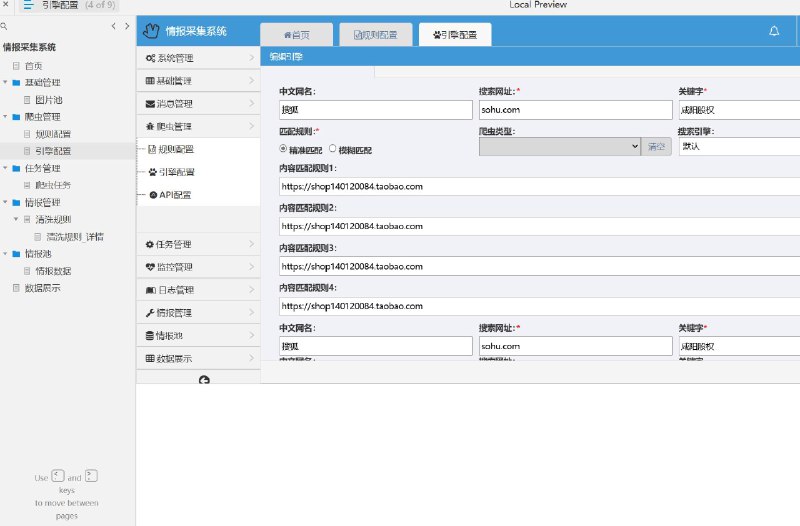Expand the 任务管理 menu chevron

[x=252, y=244]
